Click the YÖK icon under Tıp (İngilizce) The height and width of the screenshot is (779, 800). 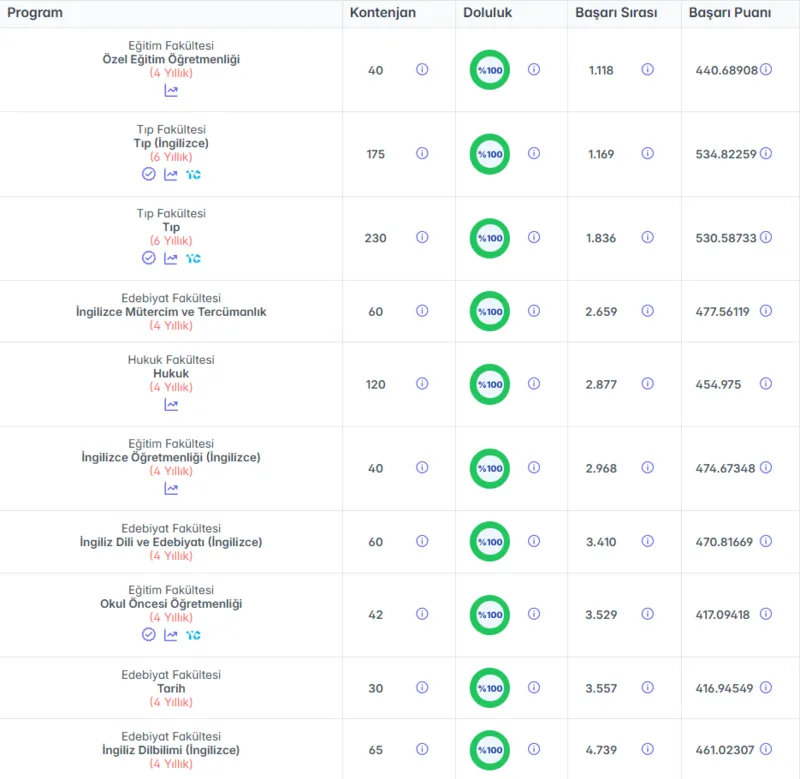pos(193,174)
